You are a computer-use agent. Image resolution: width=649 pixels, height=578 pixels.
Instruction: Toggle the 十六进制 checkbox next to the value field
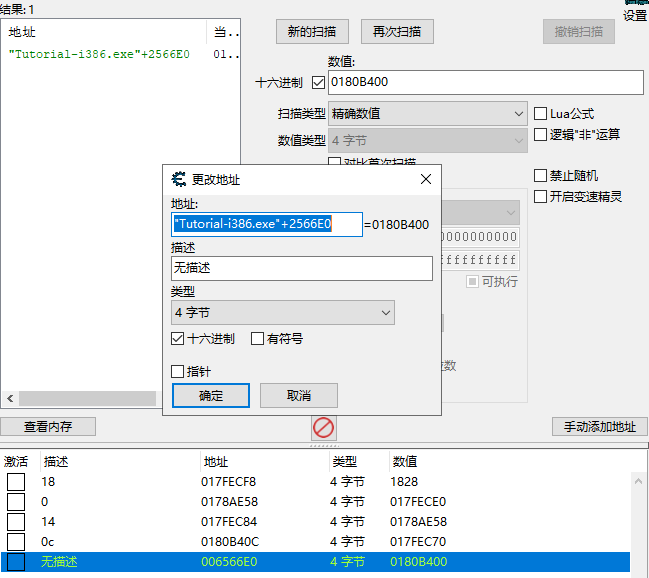tap(318, 82)
